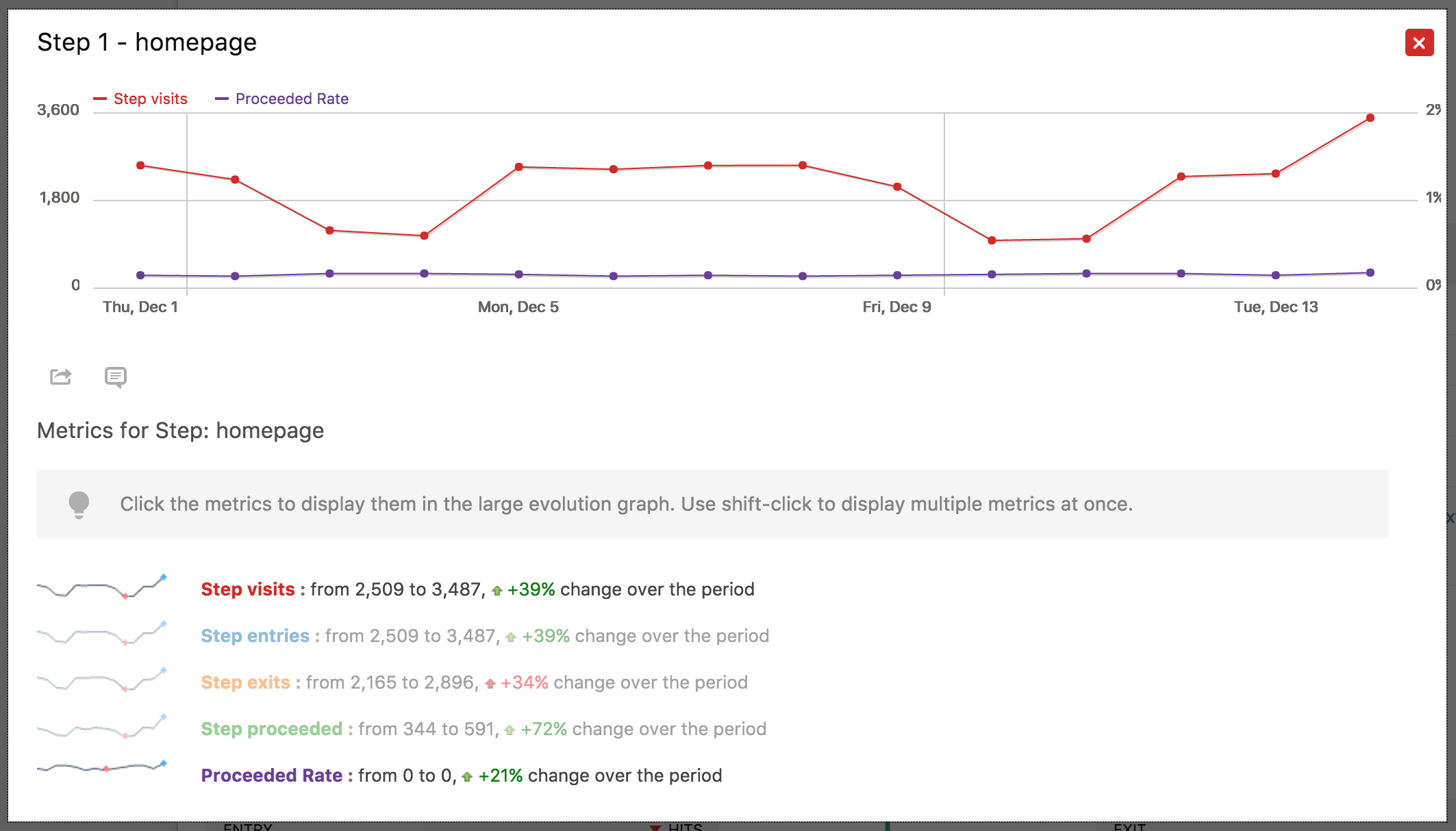Click the Step exits sparkline

pyautogui.click(x=102, y=681)
